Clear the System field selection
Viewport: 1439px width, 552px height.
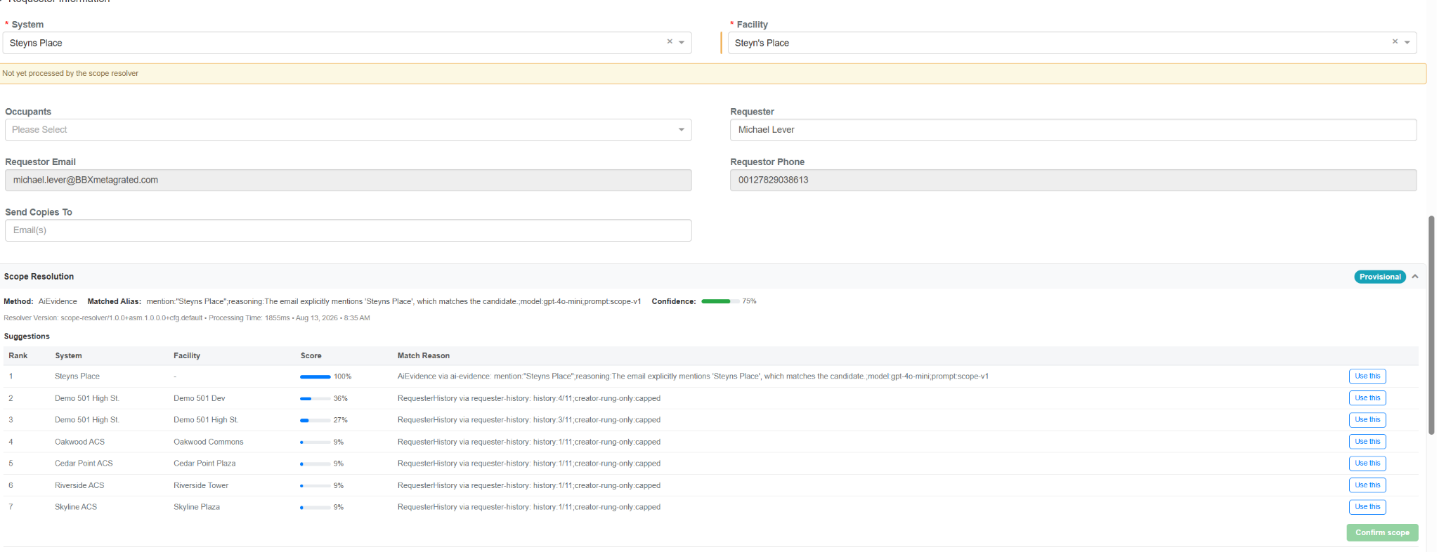pyautogui.click(x=670, y=42)
